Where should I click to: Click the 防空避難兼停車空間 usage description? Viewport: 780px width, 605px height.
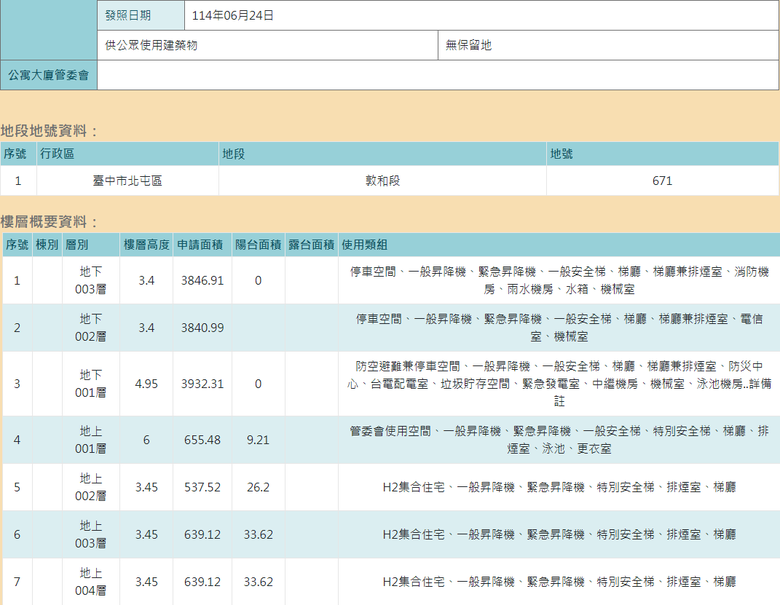[x=559, y=384]
